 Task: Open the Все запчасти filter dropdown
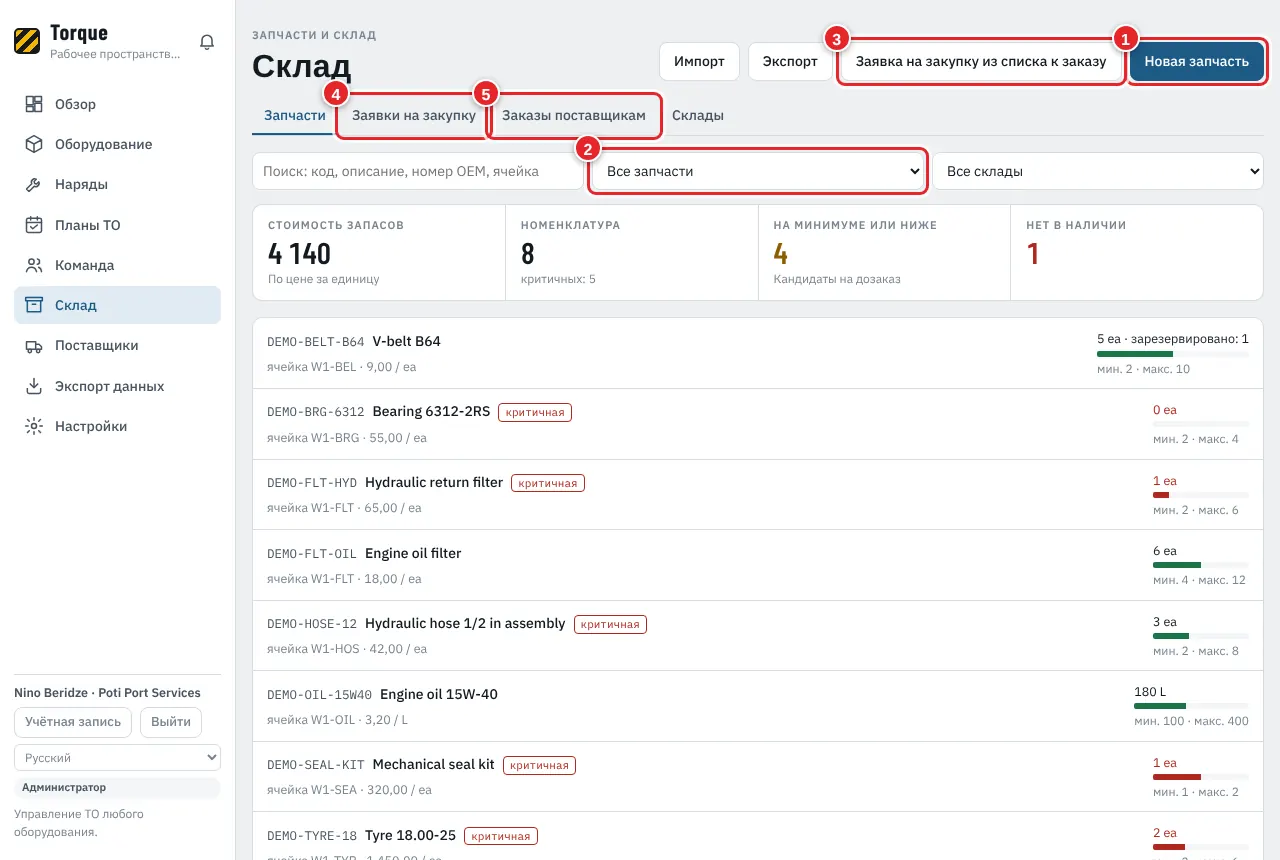pos(758,171)
